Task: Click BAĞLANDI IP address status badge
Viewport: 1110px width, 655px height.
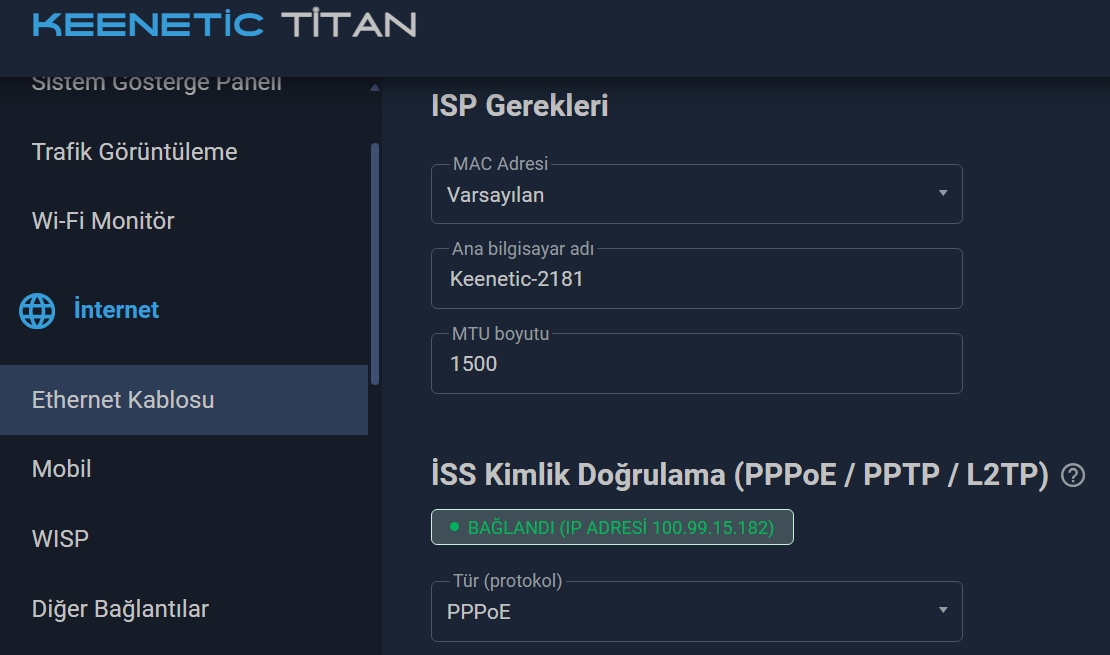Action: tap(612, 527)
